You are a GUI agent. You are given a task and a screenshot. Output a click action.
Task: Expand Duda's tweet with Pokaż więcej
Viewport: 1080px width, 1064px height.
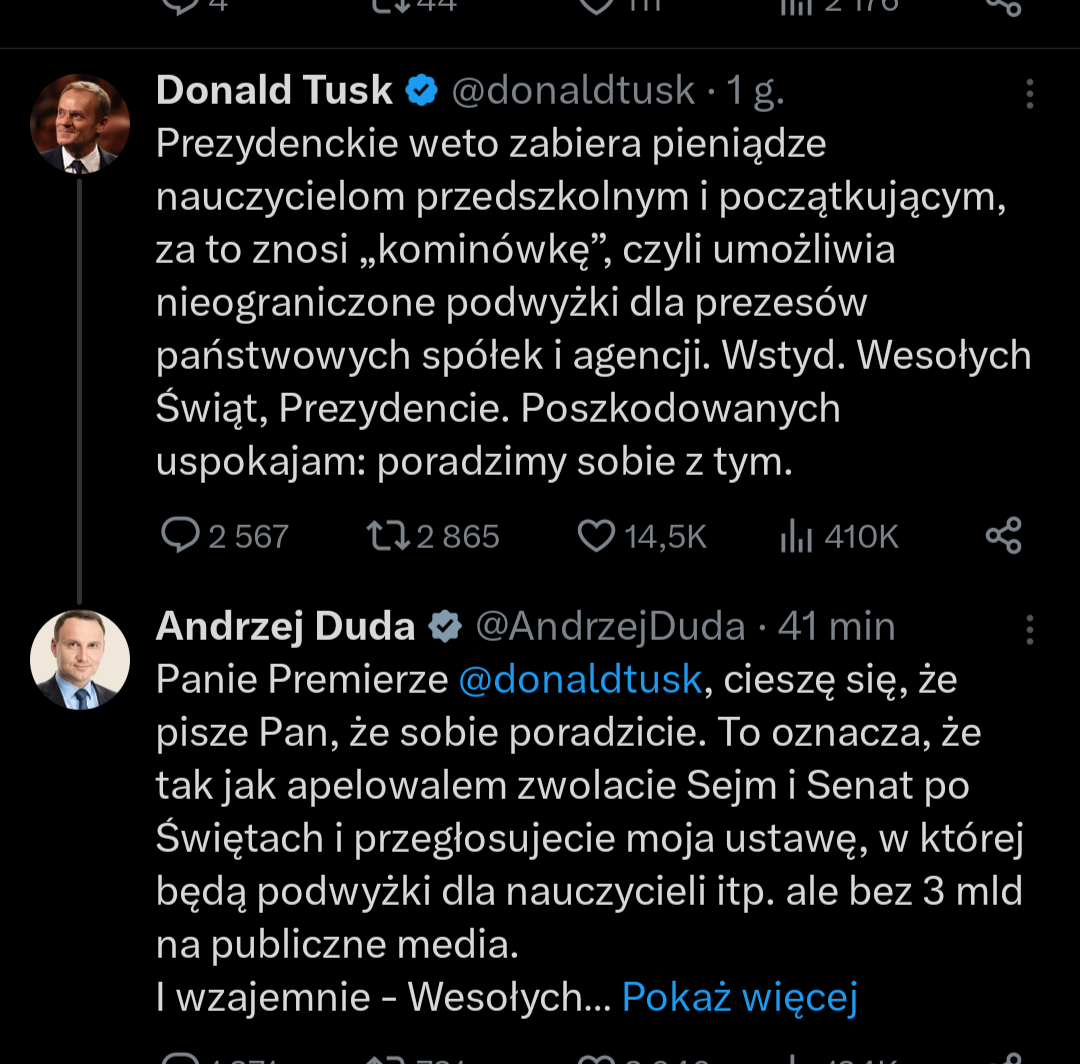739,997
